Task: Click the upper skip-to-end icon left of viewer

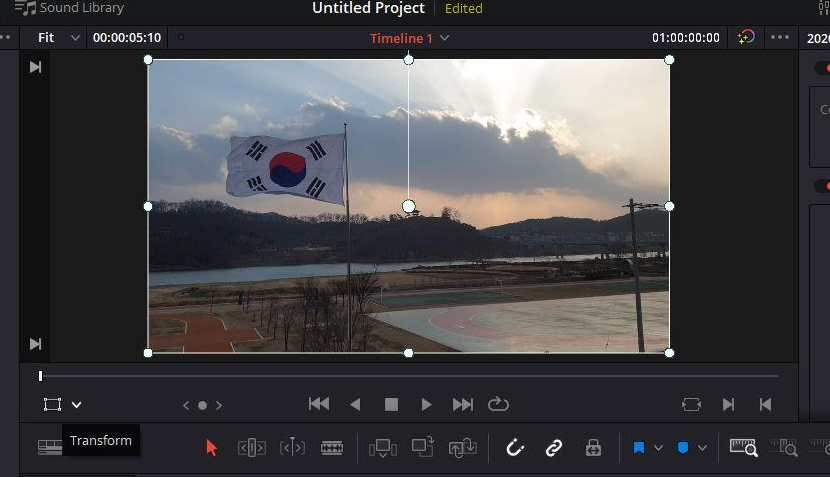Action: (35, 67)
